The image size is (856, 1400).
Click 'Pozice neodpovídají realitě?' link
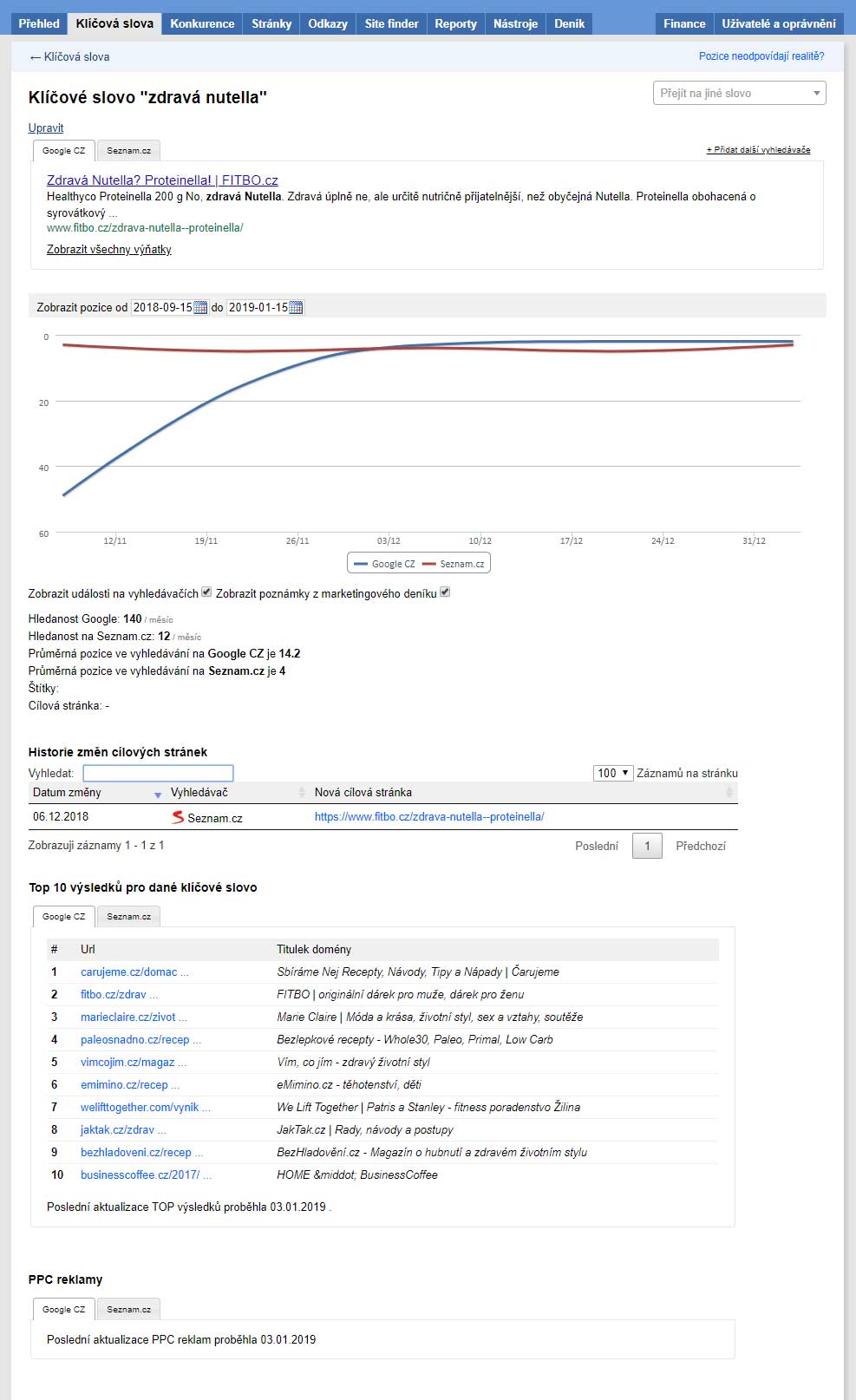coord(761,56)
